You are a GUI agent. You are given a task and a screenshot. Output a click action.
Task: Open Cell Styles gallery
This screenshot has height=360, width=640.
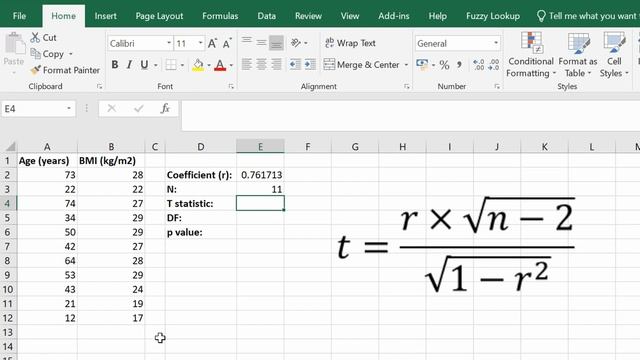point(614,55)
